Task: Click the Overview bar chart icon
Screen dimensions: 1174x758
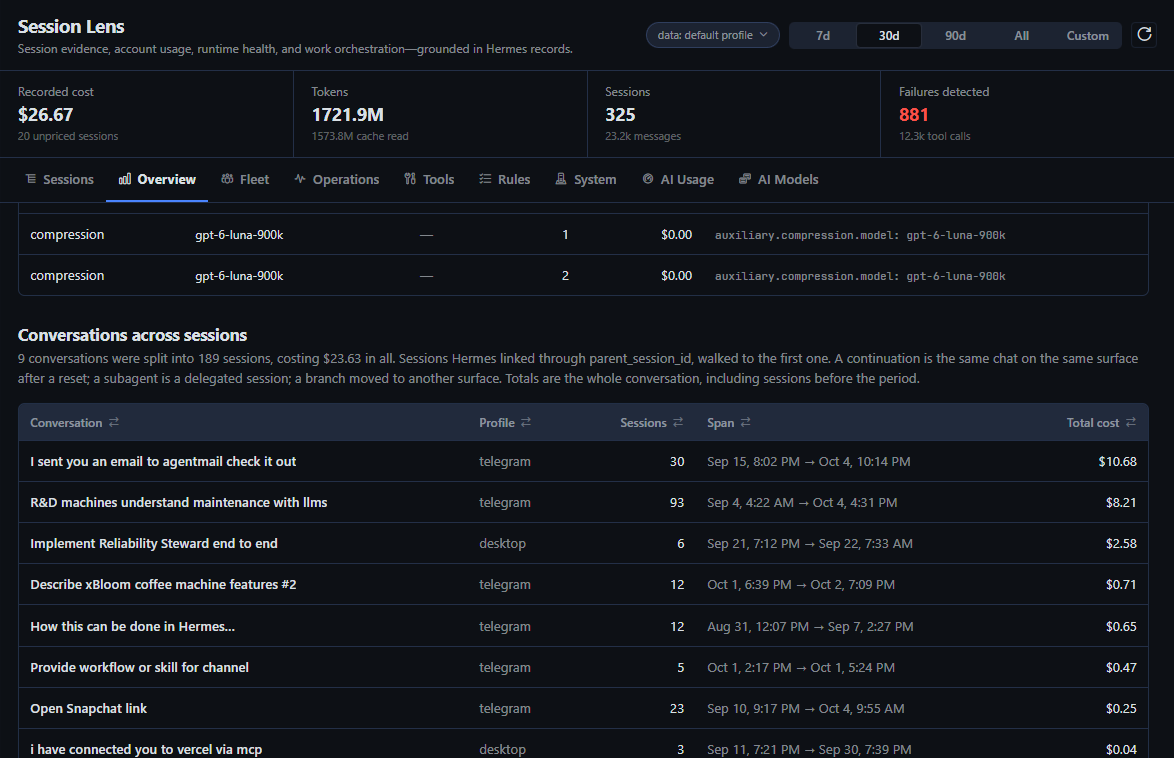Action: tap(125, 179)
